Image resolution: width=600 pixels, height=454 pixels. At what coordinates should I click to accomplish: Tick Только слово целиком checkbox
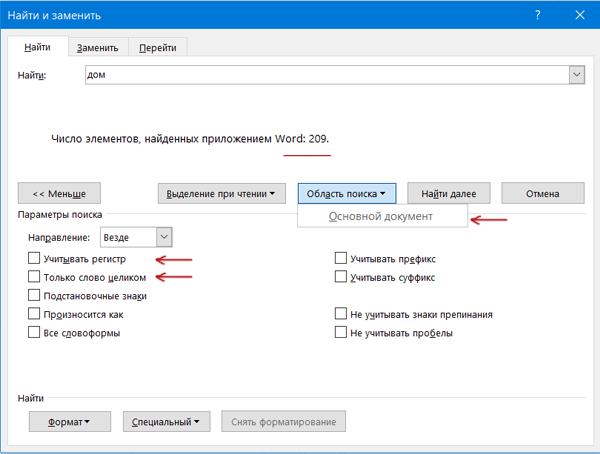pos(35,277)
